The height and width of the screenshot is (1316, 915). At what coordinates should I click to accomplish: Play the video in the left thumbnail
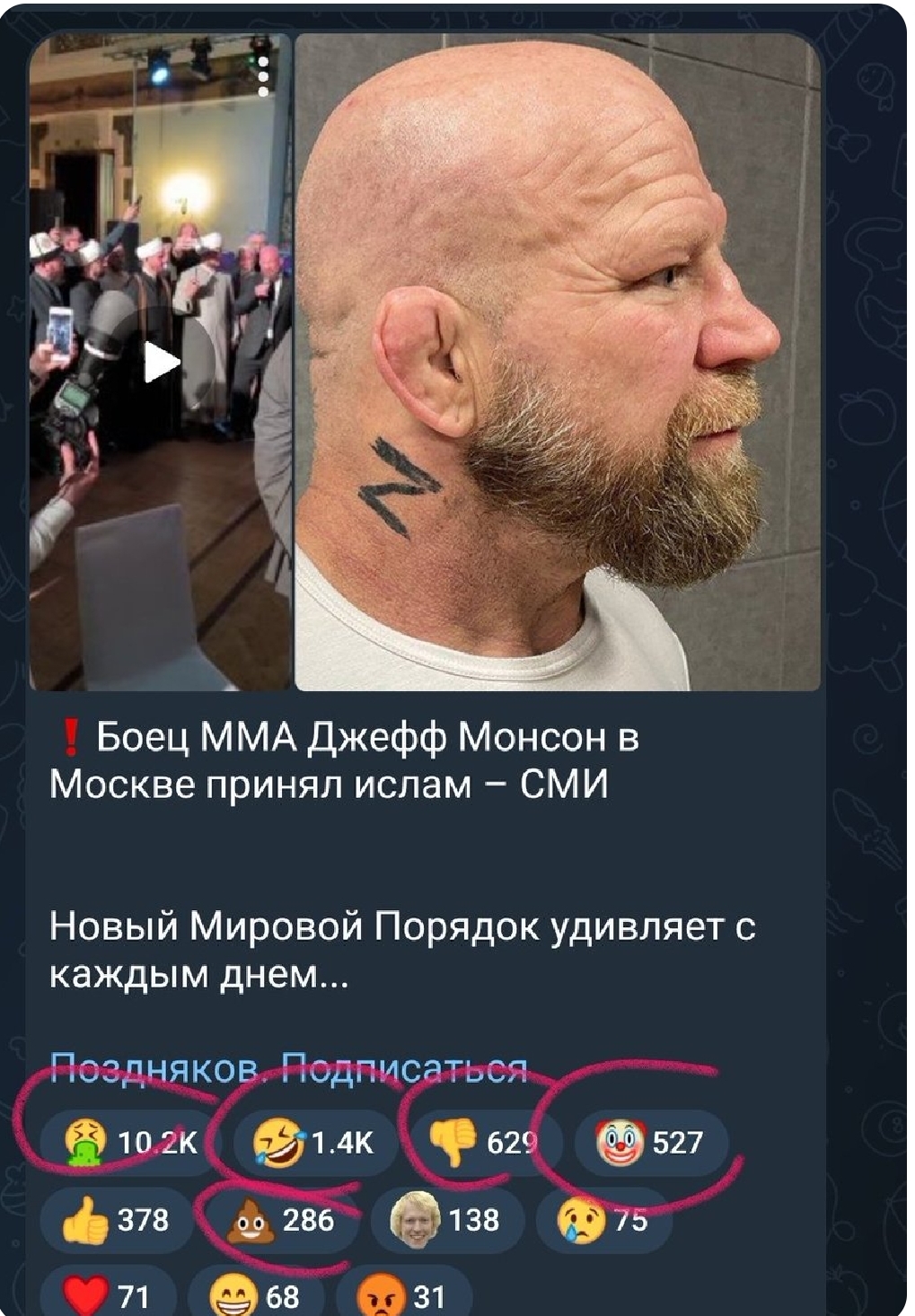click(x=162, y=362)
